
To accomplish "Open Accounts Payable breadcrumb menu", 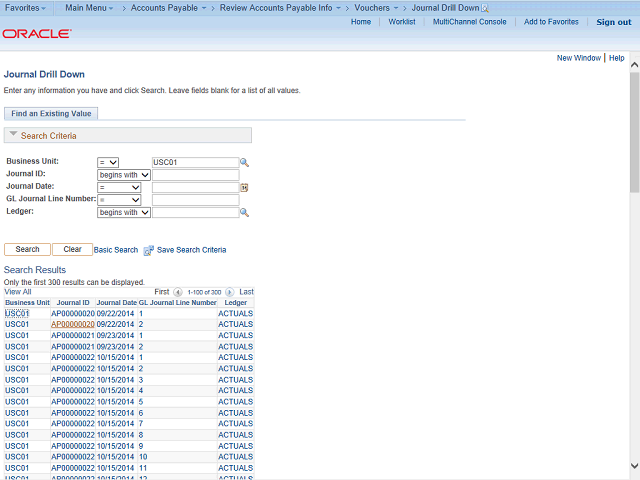I will pos(168,8).
